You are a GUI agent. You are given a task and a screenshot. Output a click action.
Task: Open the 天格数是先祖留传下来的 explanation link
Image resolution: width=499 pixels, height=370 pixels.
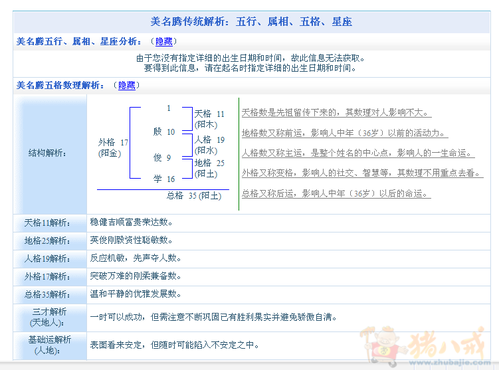[336, 113]
